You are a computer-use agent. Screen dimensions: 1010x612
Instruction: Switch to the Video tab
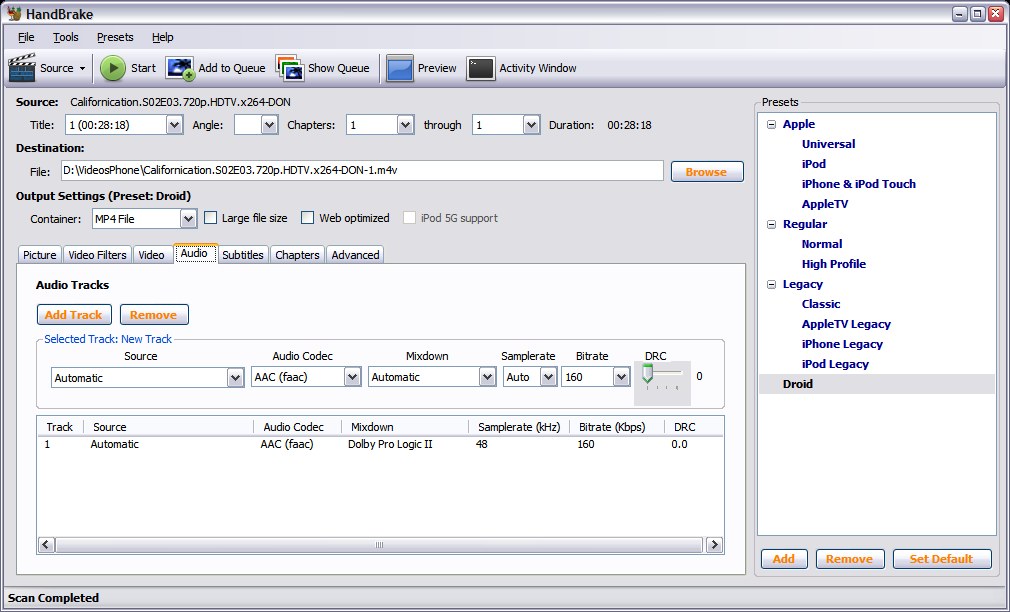pyautogui.click(x=151, y=255)
